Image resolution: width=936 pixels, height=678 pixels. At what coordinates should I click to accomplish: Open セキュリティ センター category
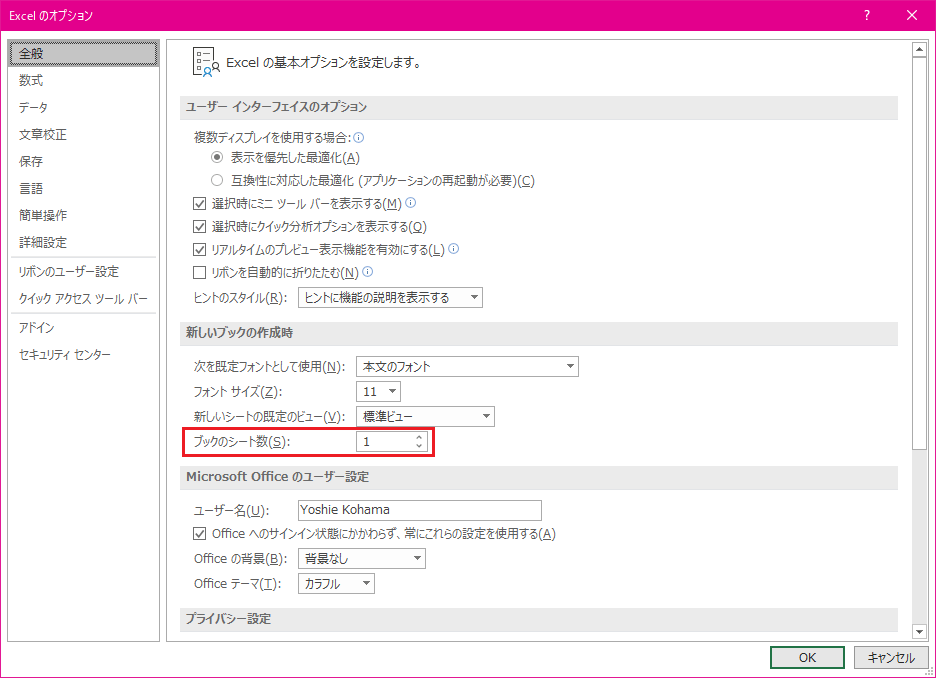pos(84,355)
